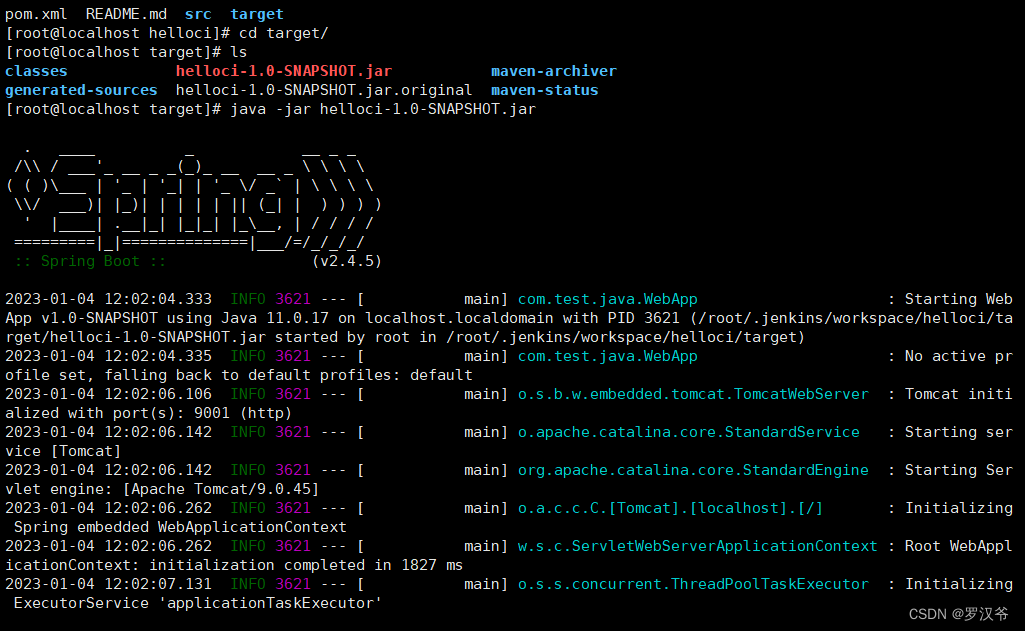Image resolution: width=1025 pixels, height=631 pixels.
Task: Click w.s.c.ServletWebServerApplicationContext logger name
Action: [x=697, y=545]
